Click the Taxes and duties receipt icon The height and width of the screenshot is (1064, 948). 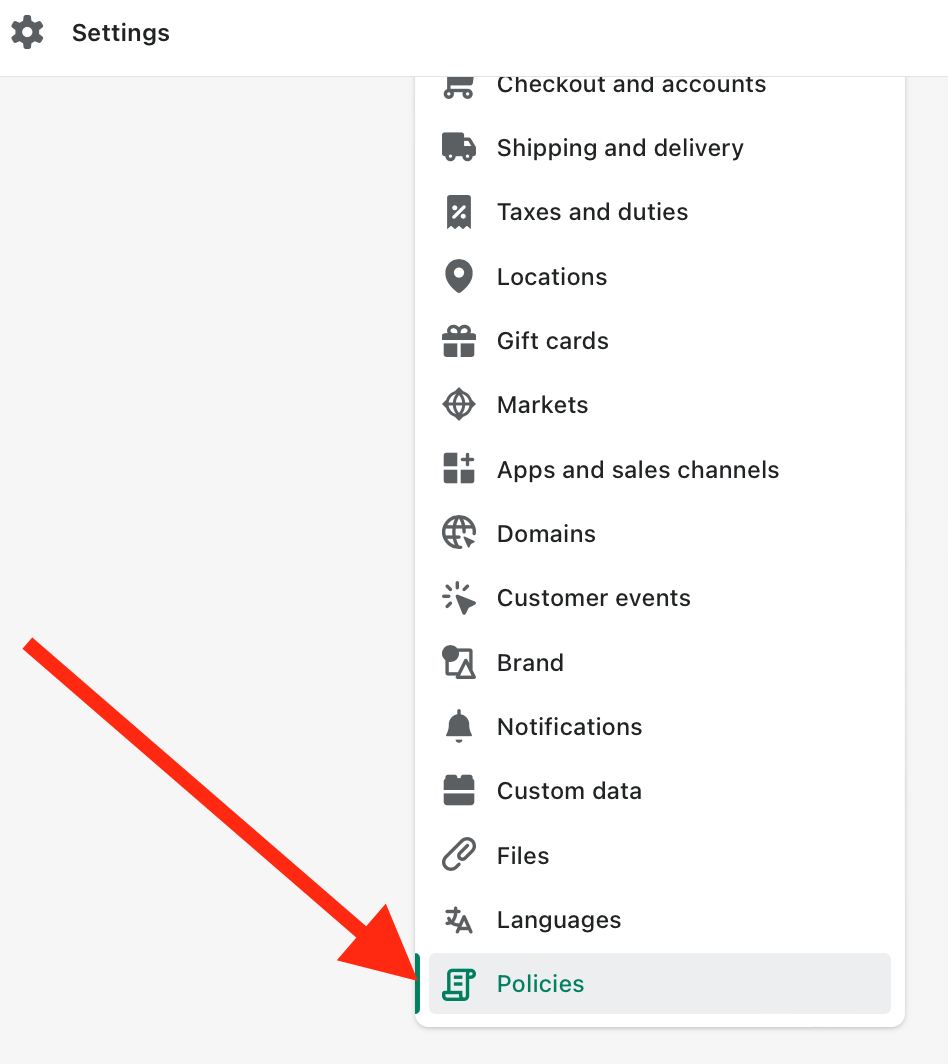pos(459,212)
